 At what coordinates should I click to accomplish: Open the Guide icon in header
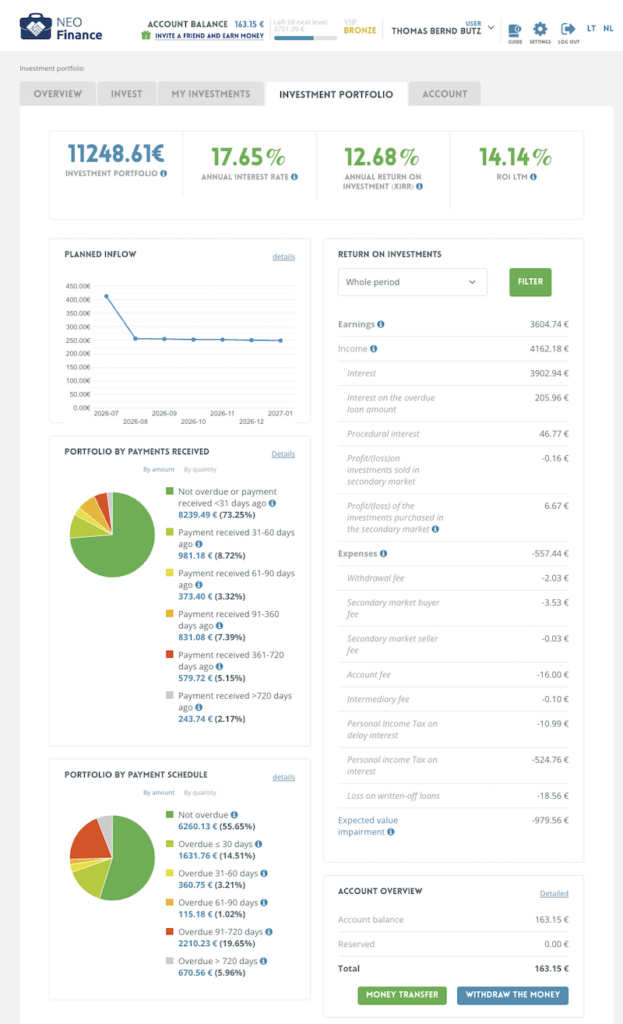tap(515, 32)
